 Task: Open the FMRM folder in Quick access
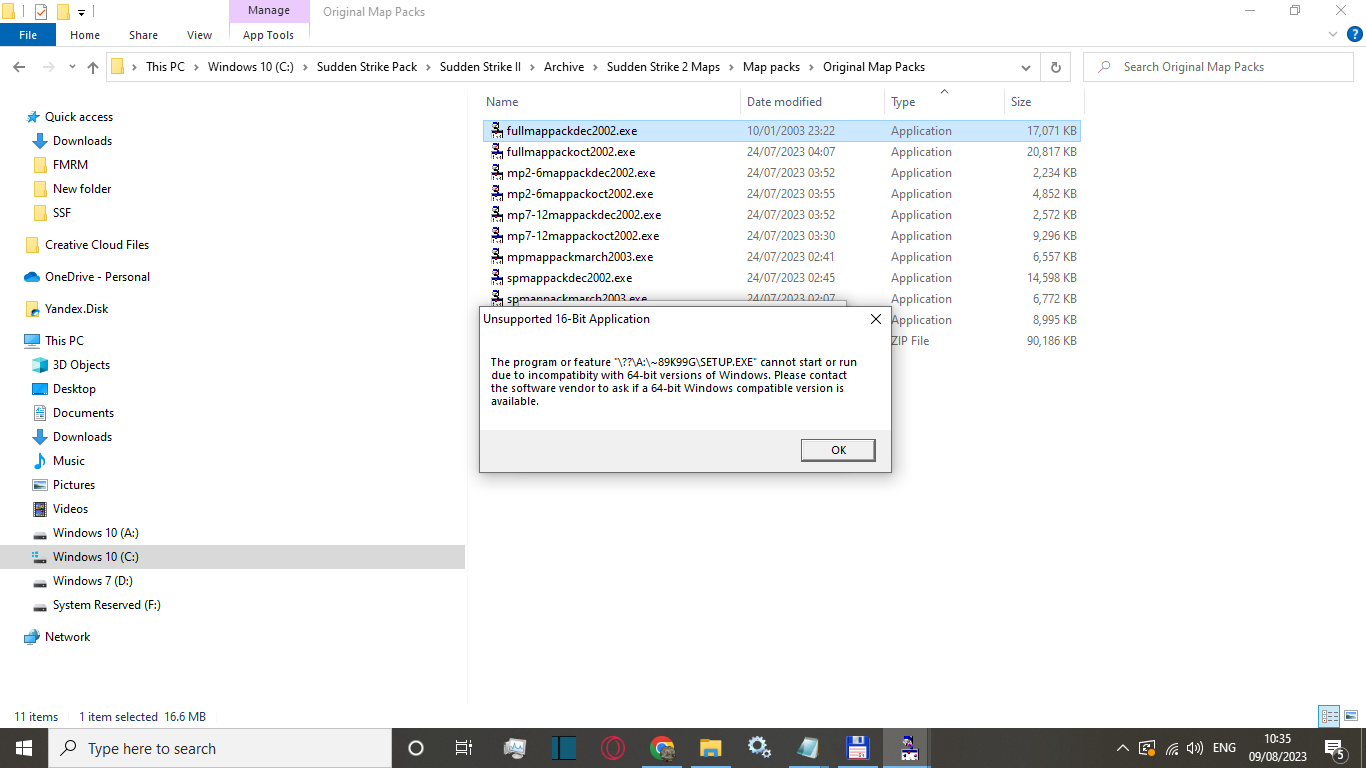(70, 165)
